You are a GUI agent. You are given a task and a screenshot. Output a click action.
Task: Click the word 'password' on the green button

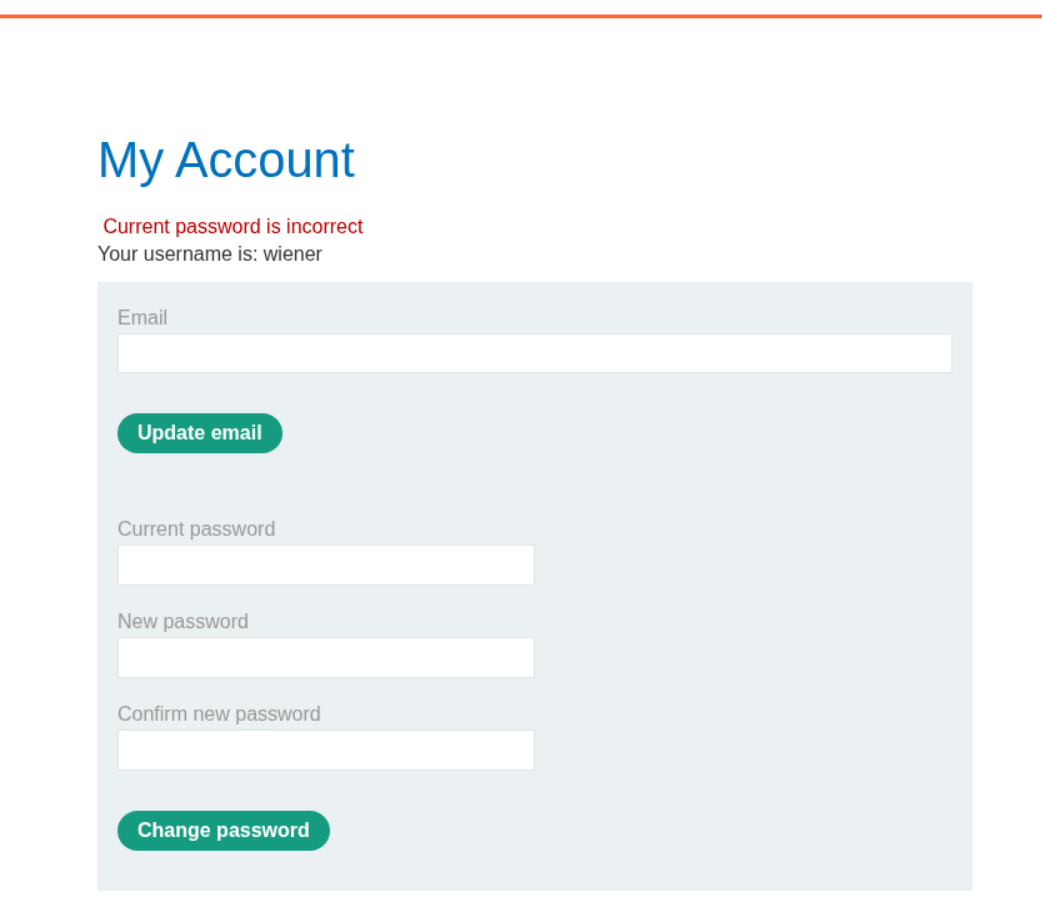click(x=263, y=830)
